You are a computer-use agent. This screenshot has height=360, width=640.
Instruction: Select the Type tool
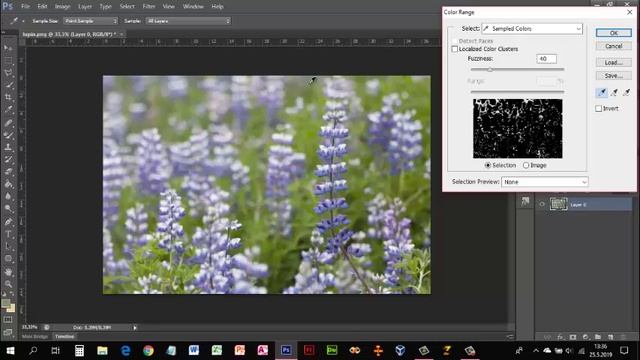click(x=8, y=234)
